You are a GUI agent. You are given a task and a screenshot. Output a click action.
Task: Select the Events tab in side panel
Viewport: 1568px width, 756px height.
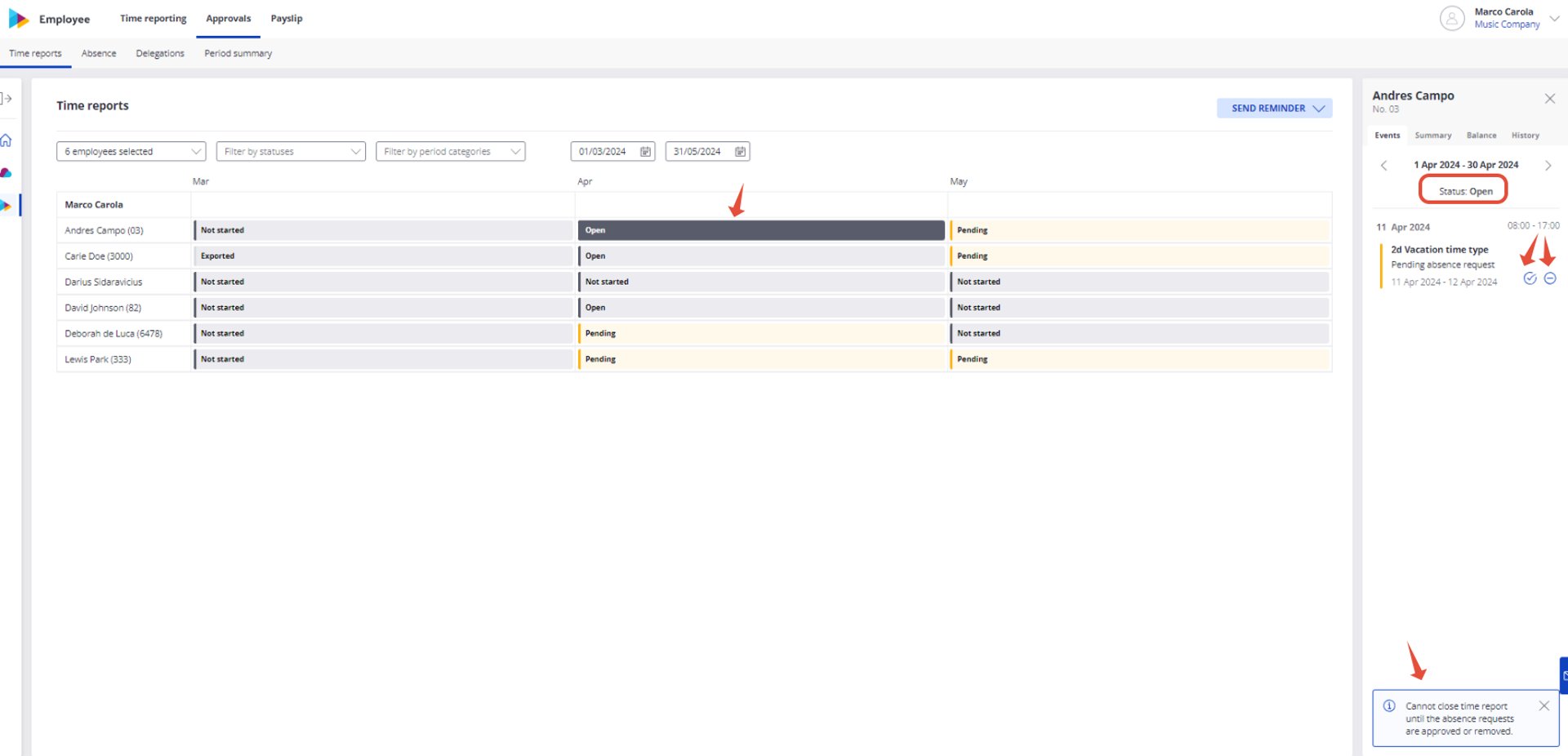pyautogui.click(x=1387, y=136)
